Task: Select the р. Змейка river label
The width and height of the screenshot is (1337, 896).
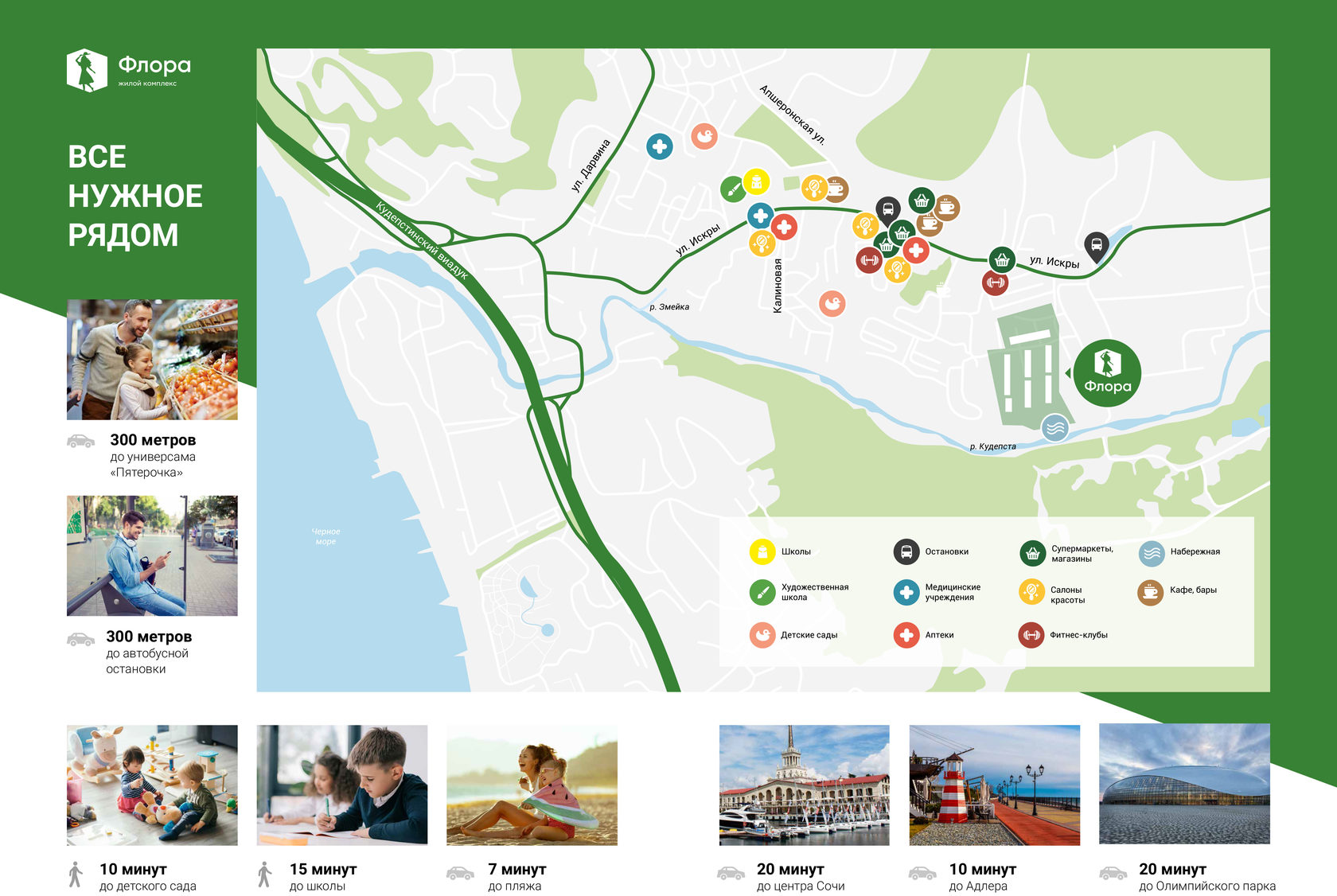Action: [669, 307]
